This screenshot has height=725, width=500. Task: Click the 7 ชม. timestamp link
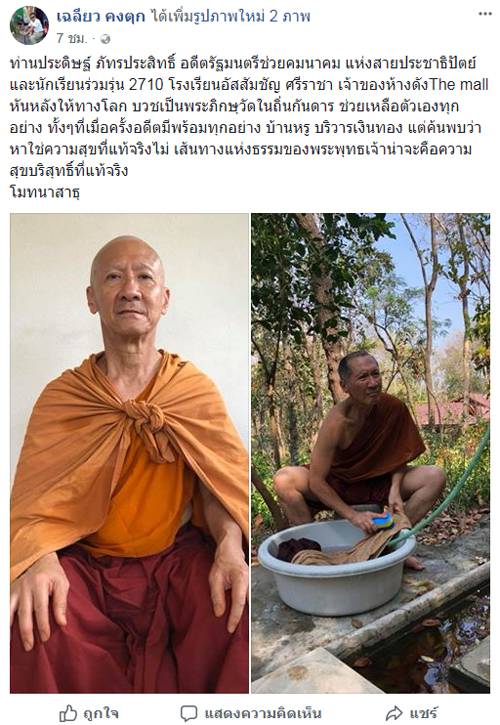[71, 38]
